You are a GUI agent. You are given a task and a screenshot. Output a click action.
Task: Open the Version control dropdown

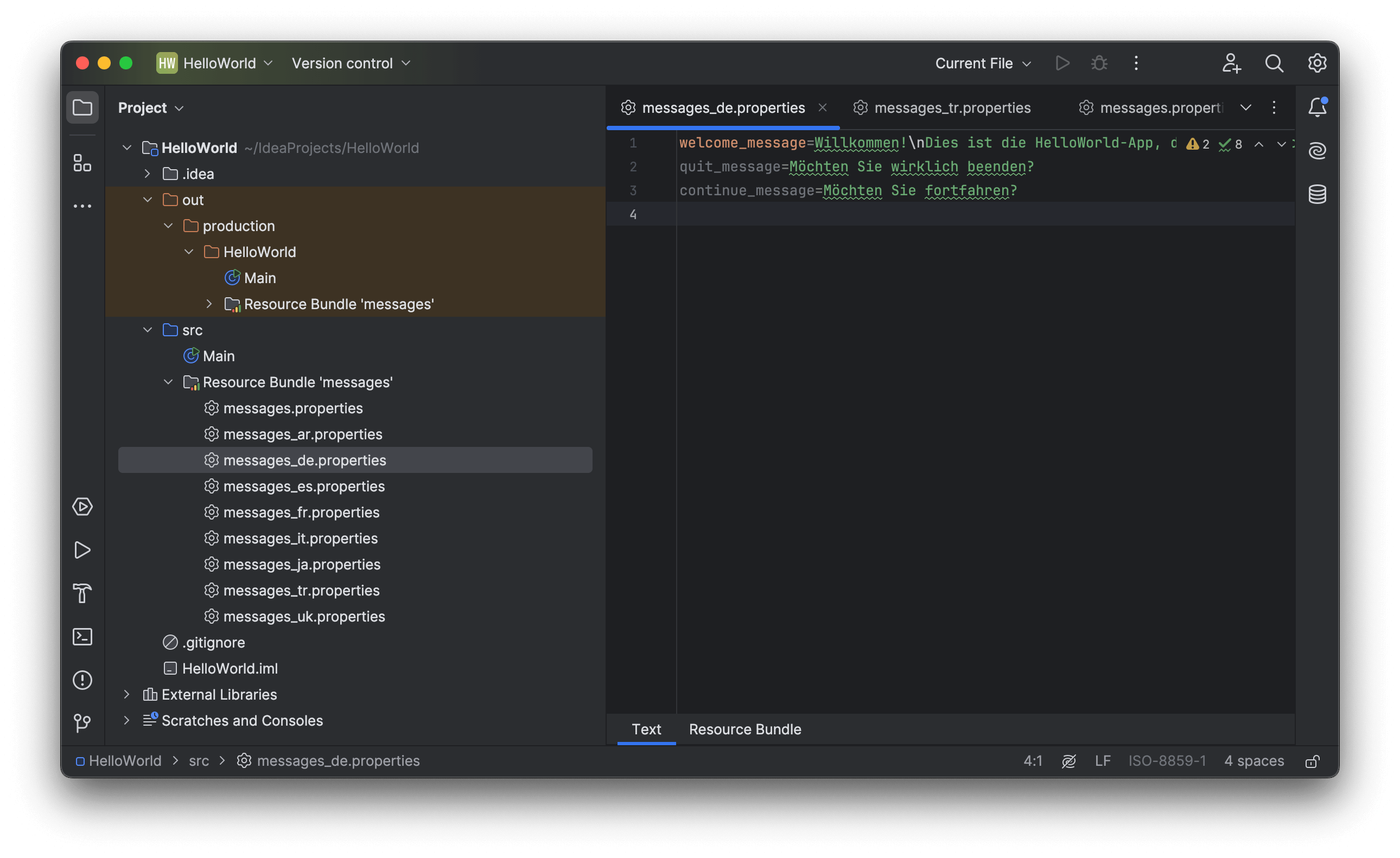point(351,63)
